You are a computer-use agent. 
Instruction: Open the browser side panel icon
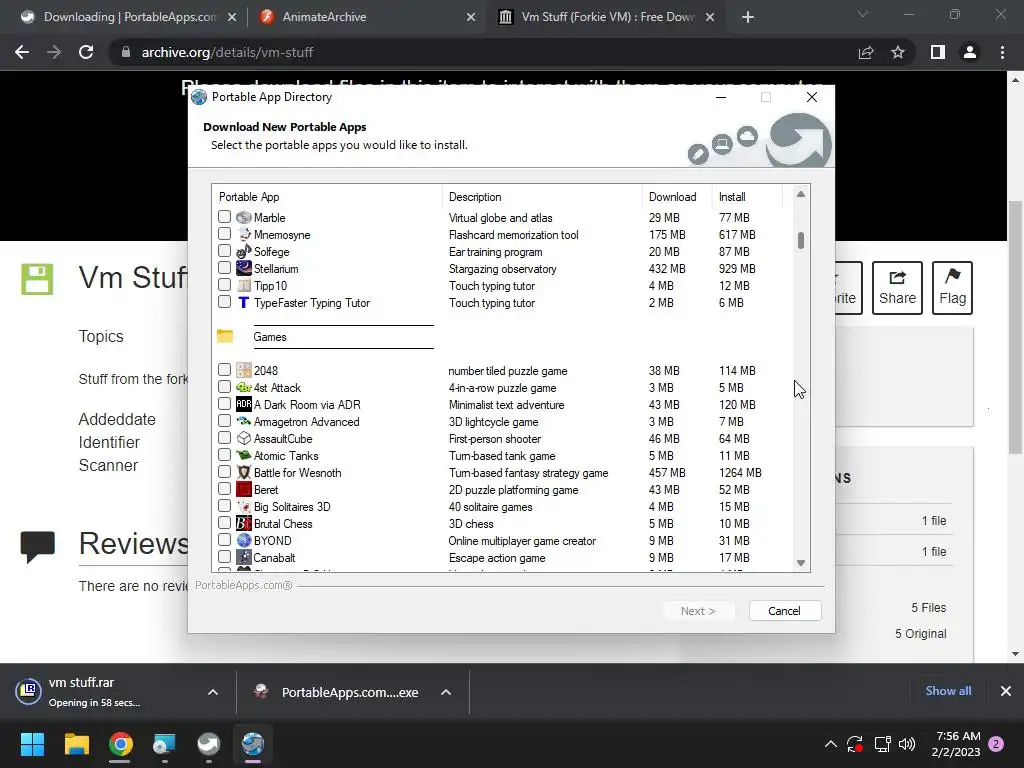(x=938, y=52)
